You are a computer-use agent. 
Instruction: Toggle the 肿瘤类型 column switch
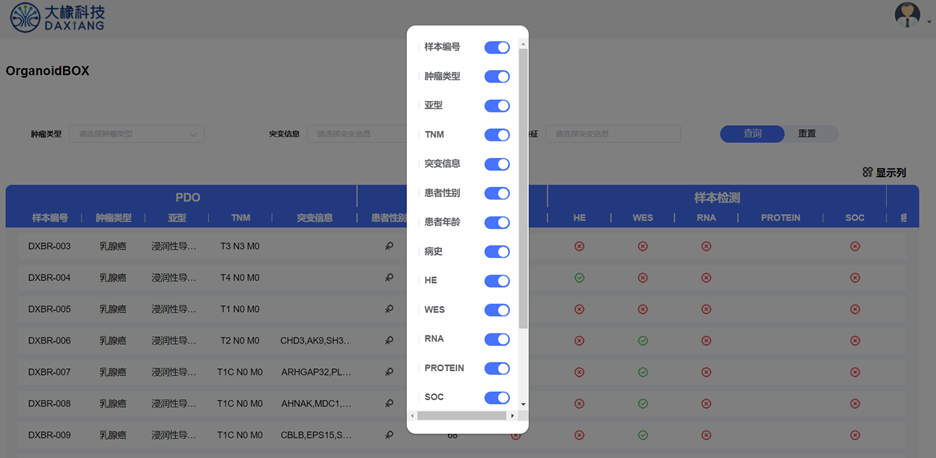(497, 76)
